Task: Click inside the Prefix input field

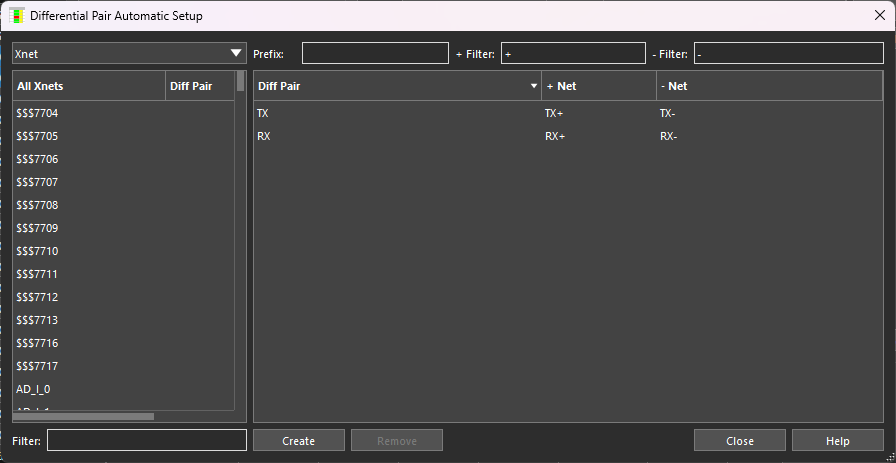Action: click(x=375, y=54)
